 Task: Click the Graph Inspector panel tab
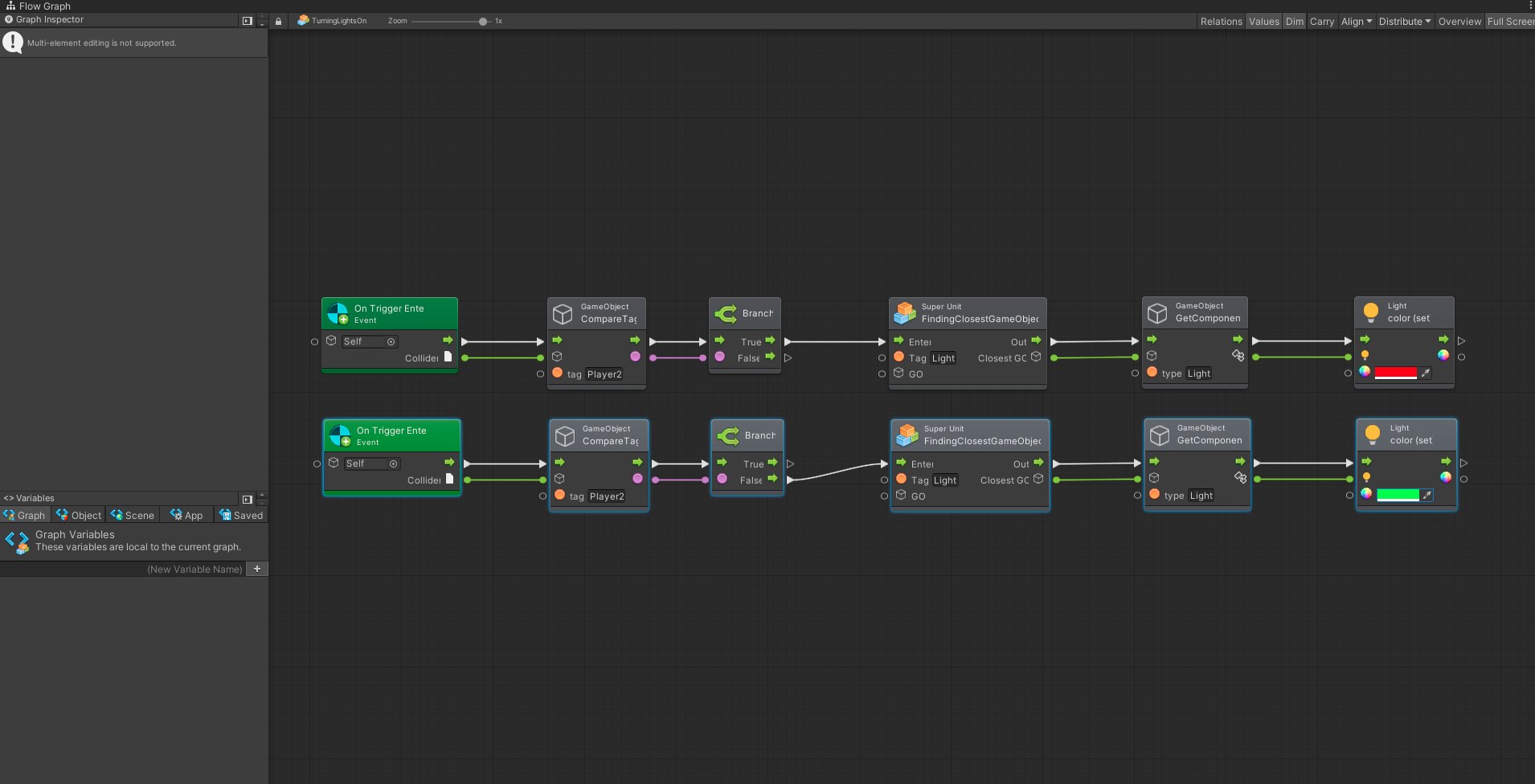click(x=44, y=19)
